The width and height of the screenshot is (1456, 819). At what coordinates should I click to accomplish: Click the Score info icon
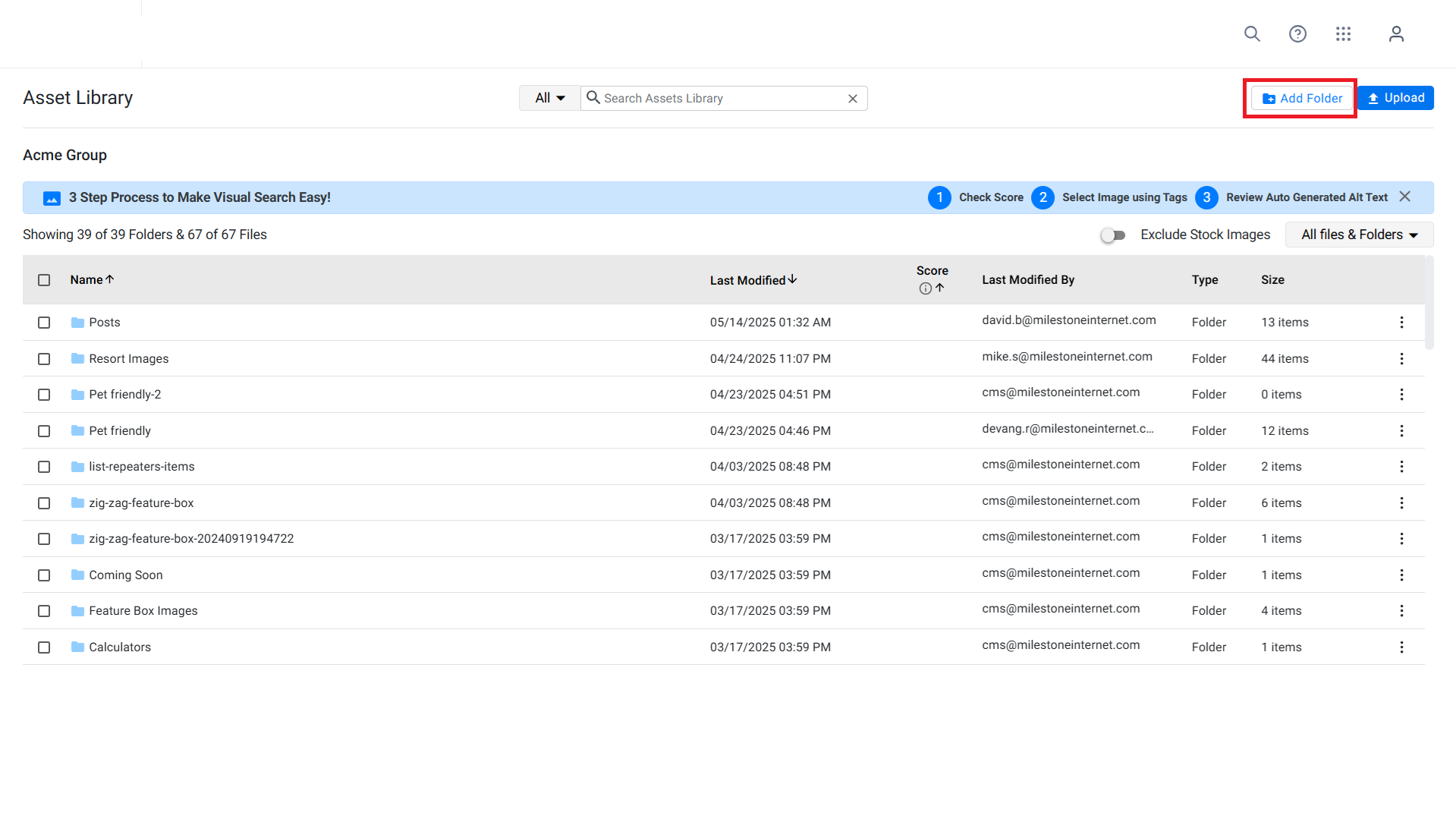pos(925,288)
